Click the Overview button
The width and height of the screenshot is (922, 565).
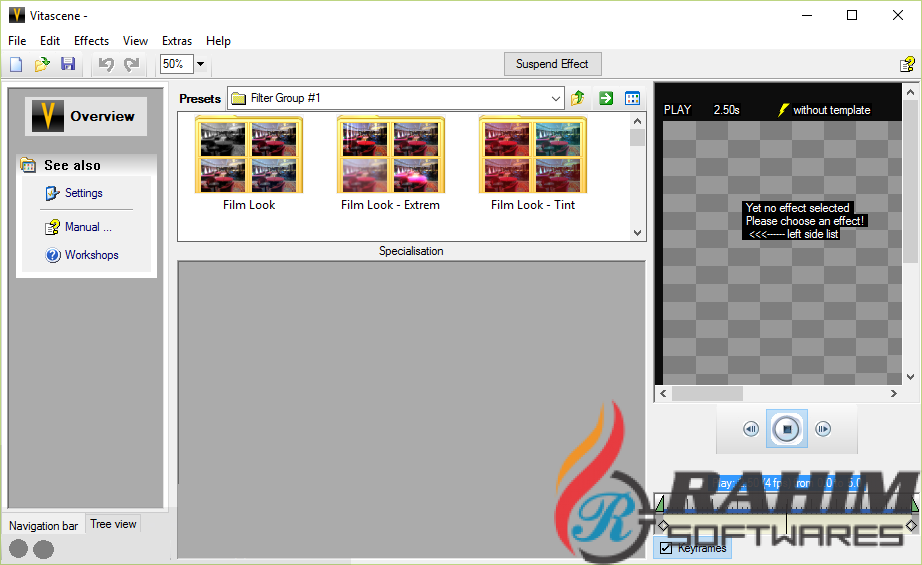[x=86, y=116]
